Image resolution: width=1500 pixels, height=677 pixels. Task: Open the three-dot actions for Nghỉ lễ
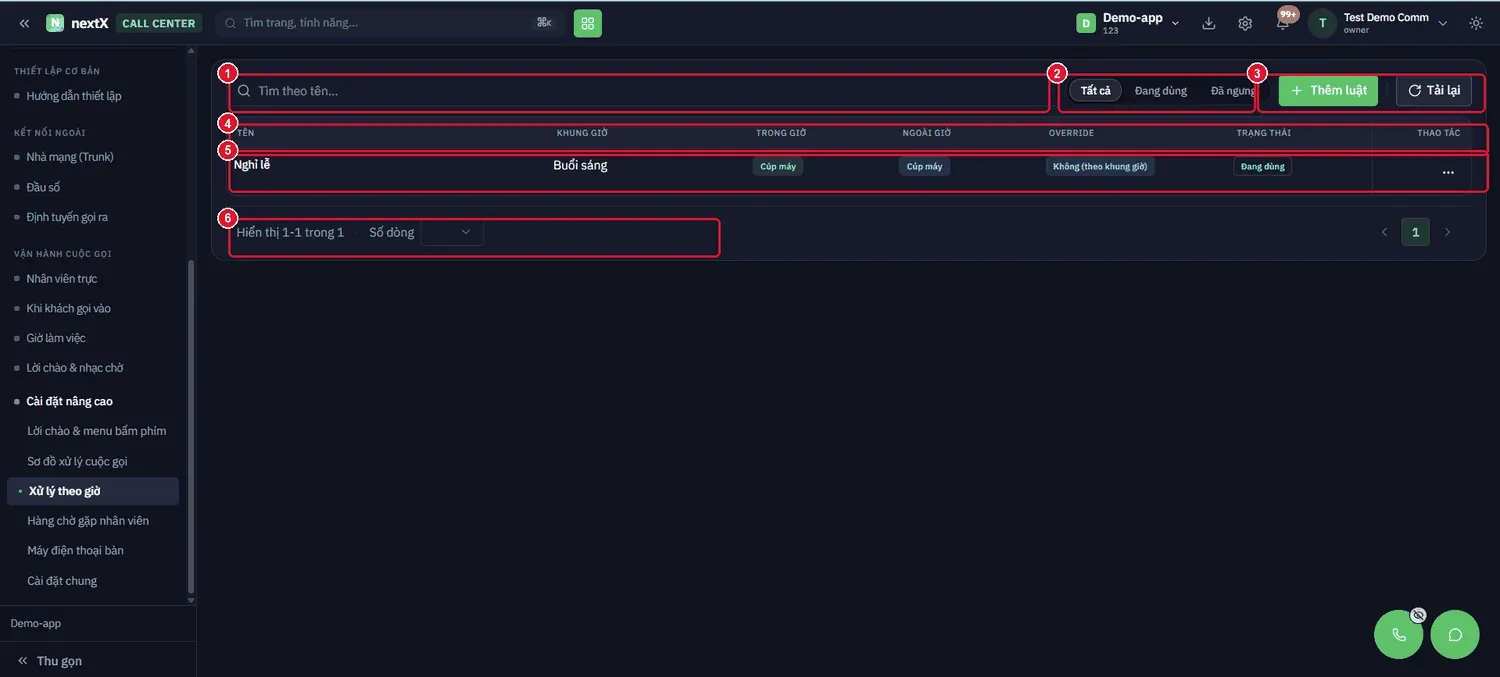[1448, 173]
